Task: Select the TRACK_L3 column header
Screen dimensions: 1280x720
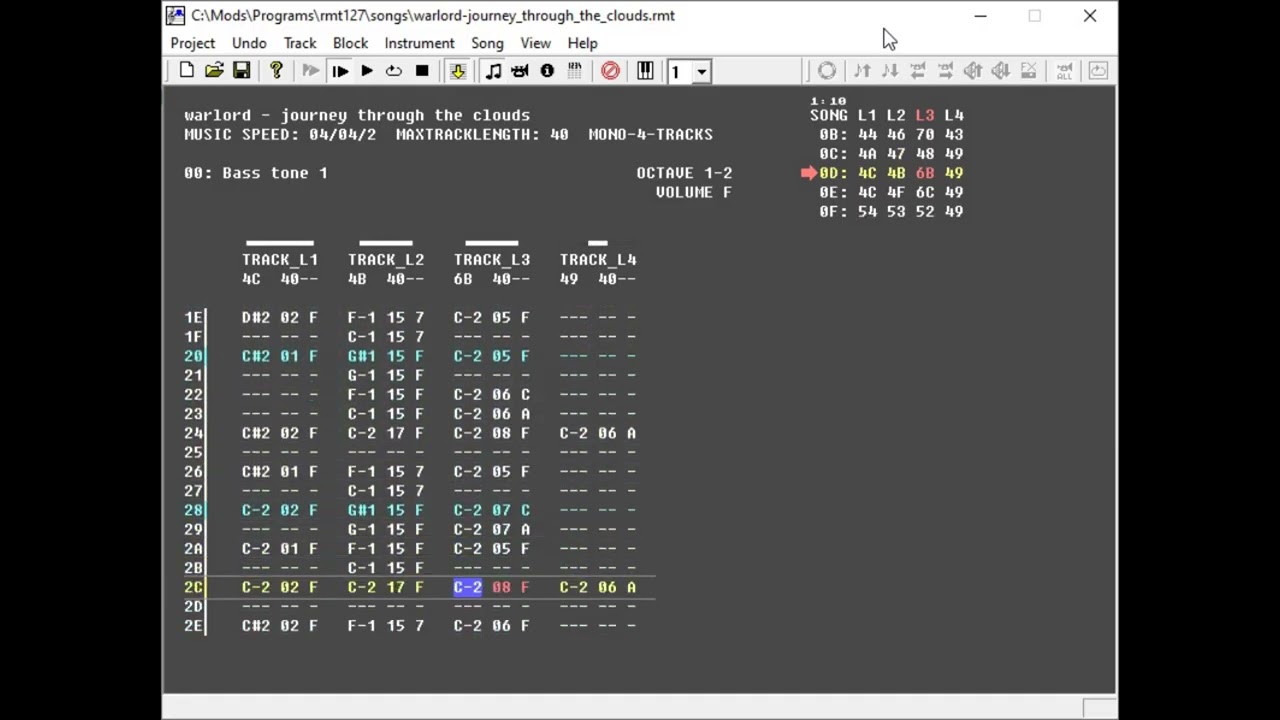Action: [x=492, y=259]
